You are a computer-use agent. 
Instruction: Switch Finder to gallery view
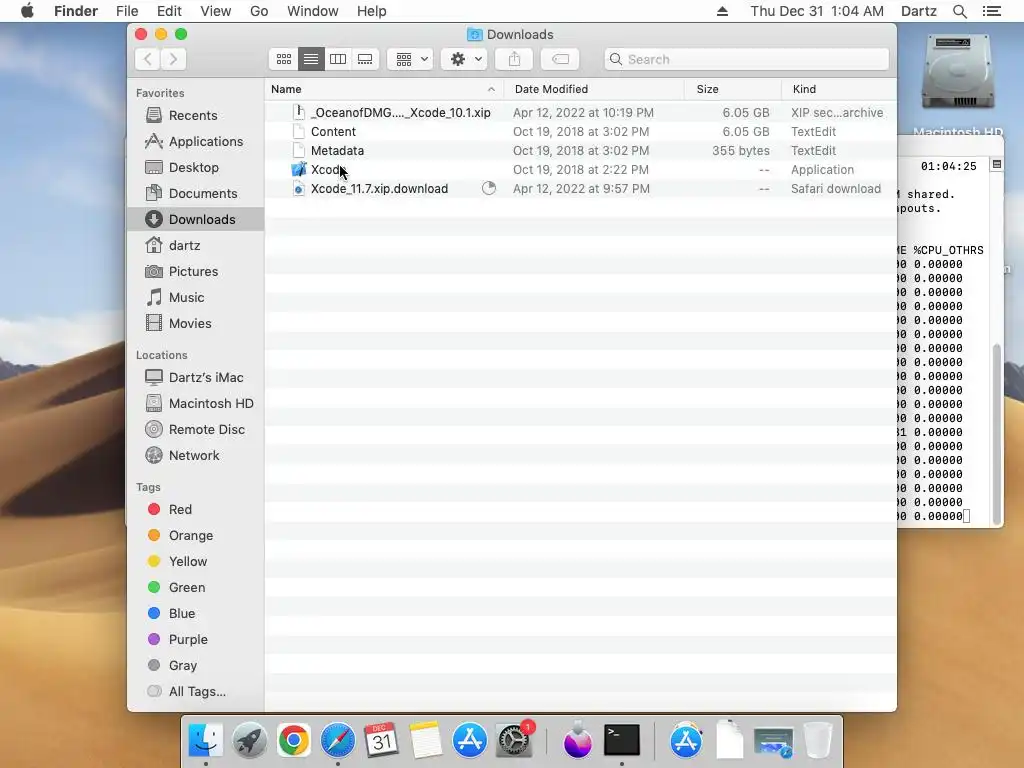(x=365, y=59)
